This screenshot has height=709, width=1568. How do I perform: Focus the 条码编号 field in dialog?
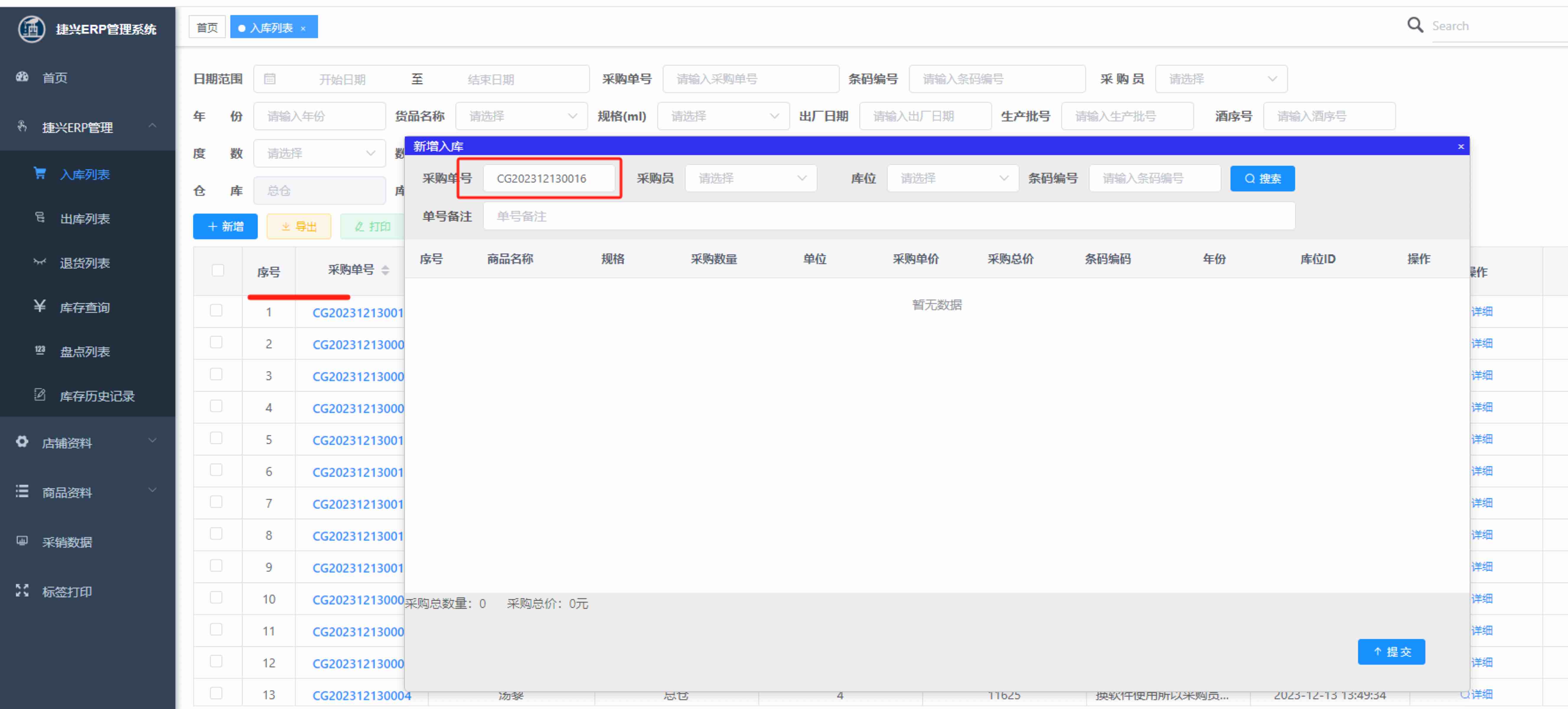pyautogui.click(x=1155, y=178)
